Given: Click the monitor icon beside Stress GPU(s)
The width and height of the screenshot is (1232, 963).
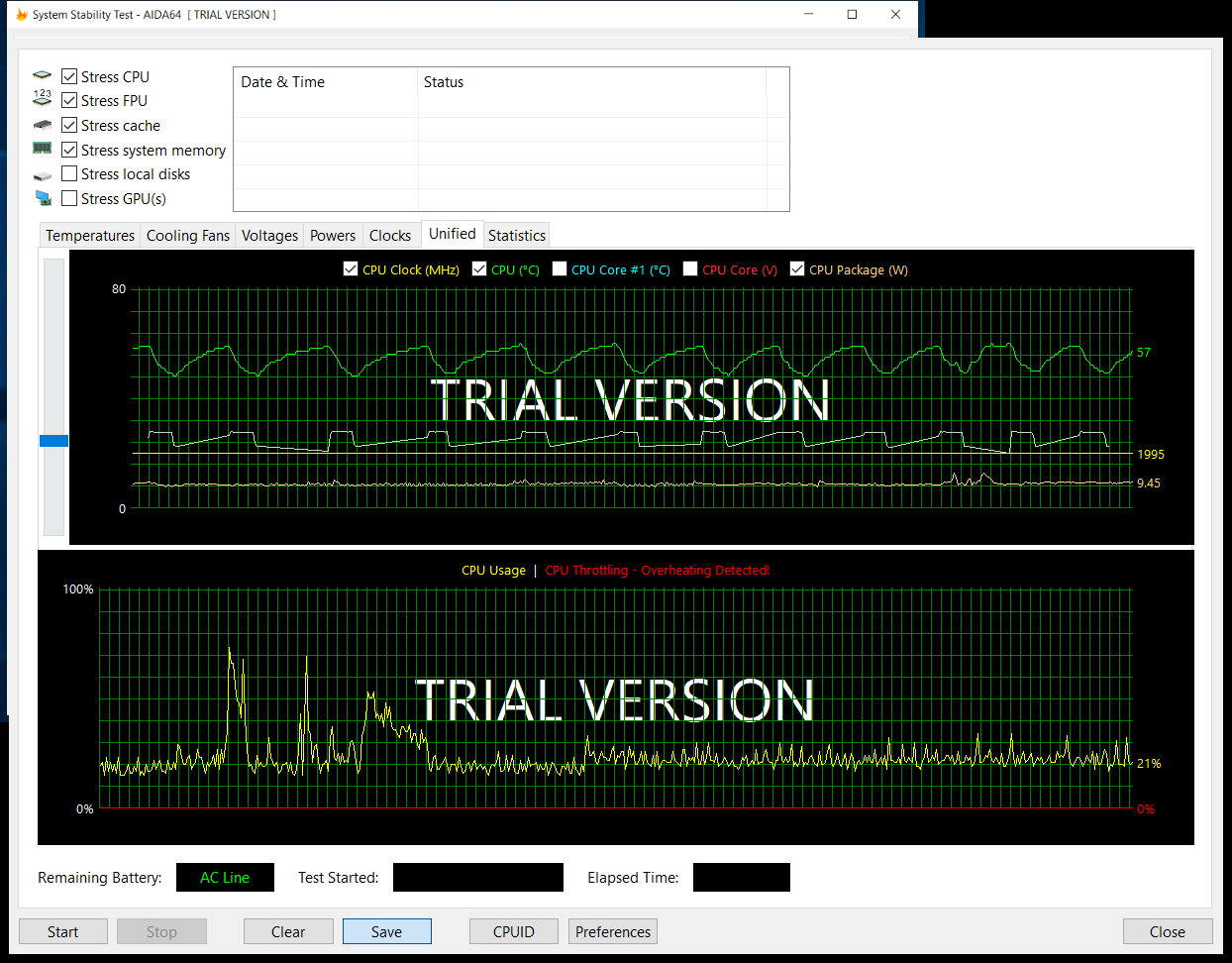Looking at the screenshot, I should (x=43, y=198).
